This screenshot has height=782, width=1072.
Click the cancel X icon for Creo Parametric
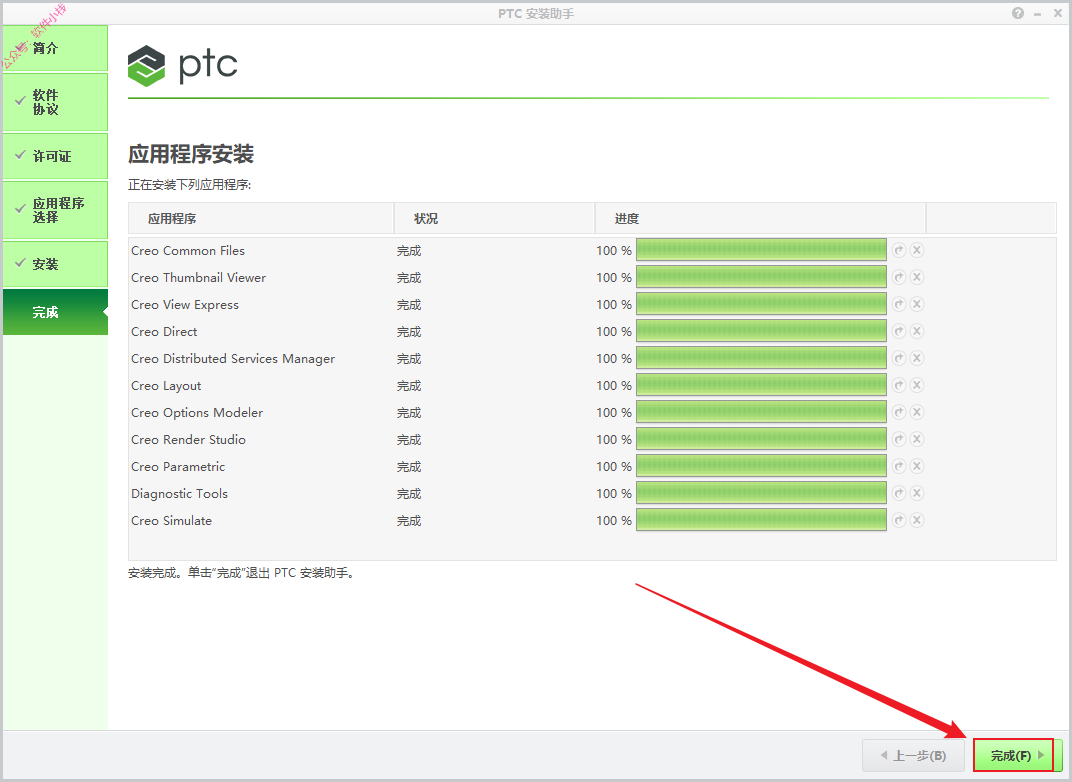[x=917, y=466]
